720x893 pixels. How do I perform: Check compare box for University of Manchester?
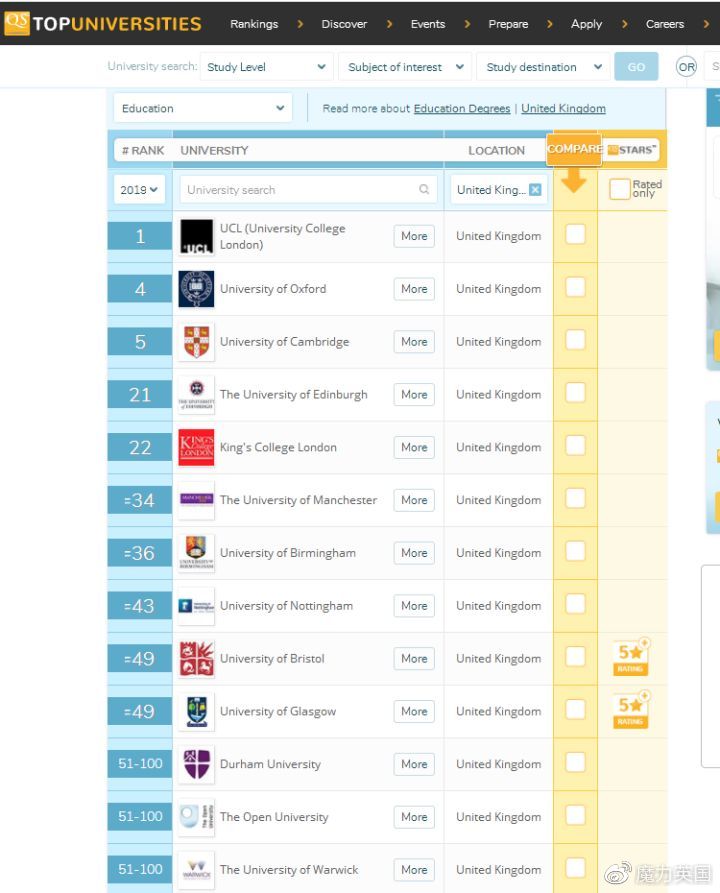click(x=575, y=498)
